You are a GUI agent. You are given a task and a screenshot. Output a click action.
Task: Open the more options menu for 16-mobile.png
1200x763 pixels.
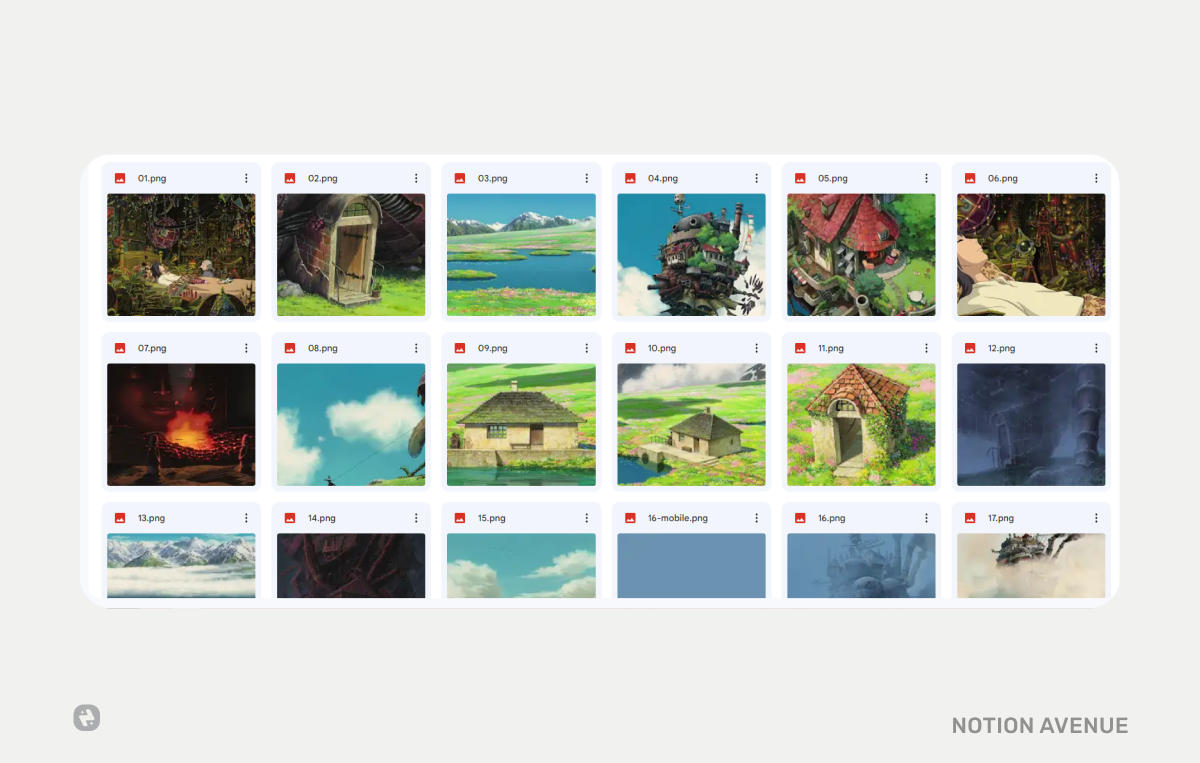(x=756, y=518)
